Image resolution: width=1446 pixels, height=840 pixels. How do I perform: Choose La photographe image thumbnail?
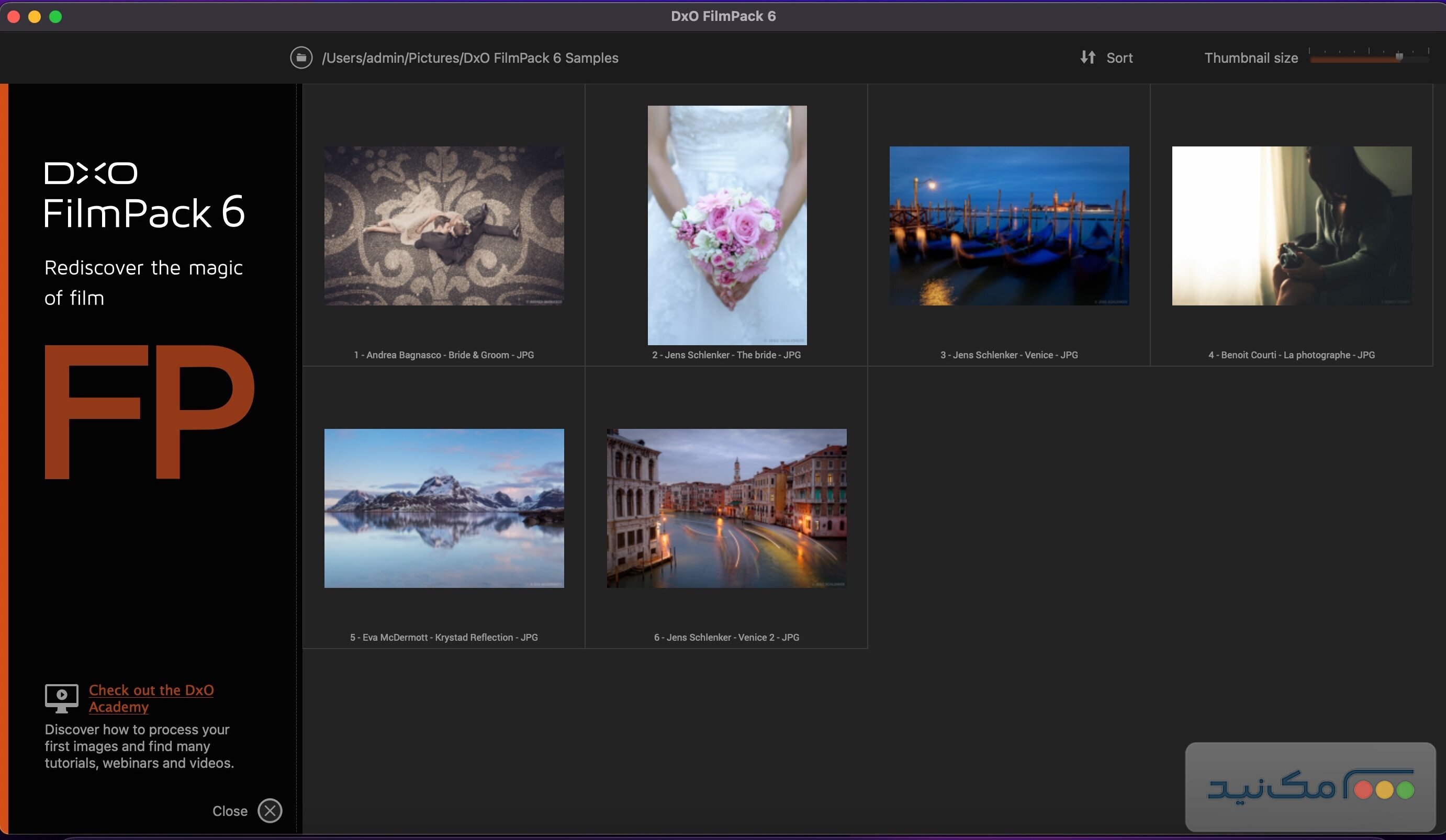[1291, 225]
